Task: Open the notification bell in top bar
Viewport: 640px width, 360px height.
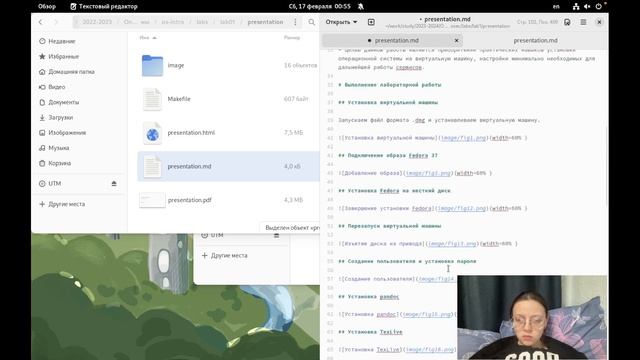Action: point(361,7)
